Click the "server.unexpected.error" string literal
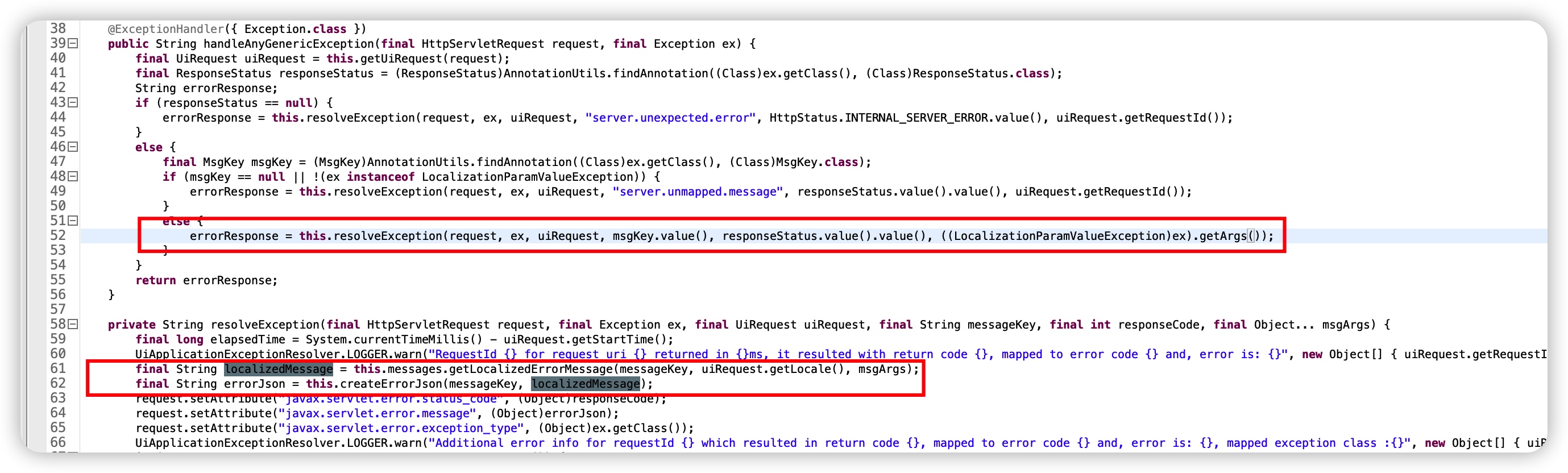 670,118
